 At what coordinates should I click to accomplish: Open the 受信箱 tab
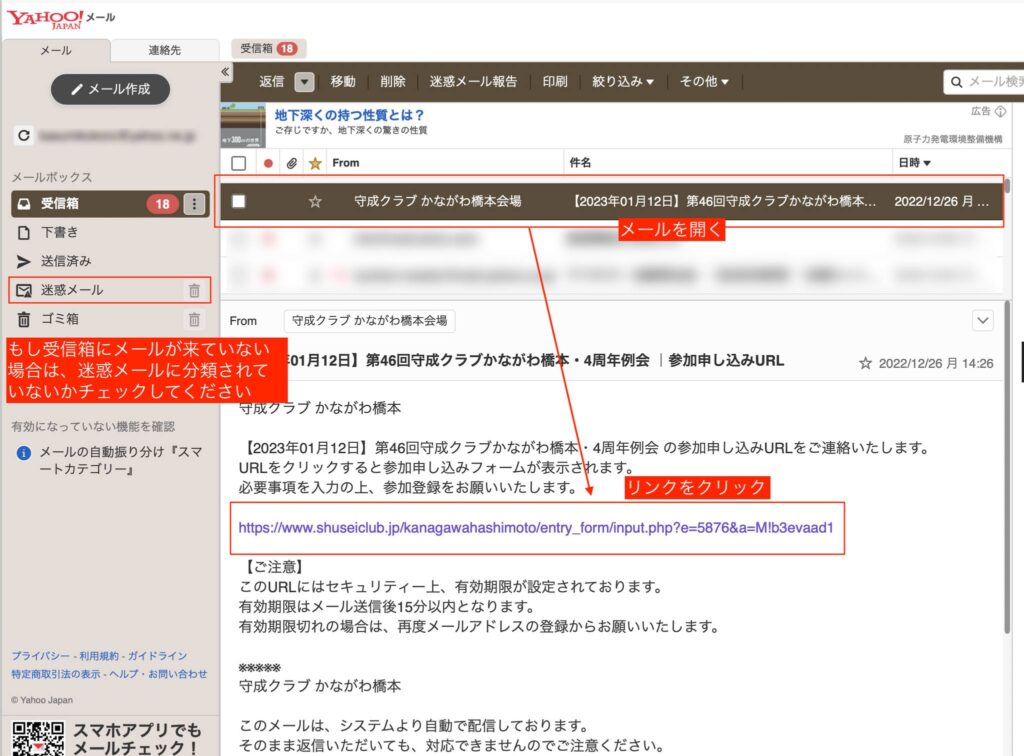coord(268,48)
